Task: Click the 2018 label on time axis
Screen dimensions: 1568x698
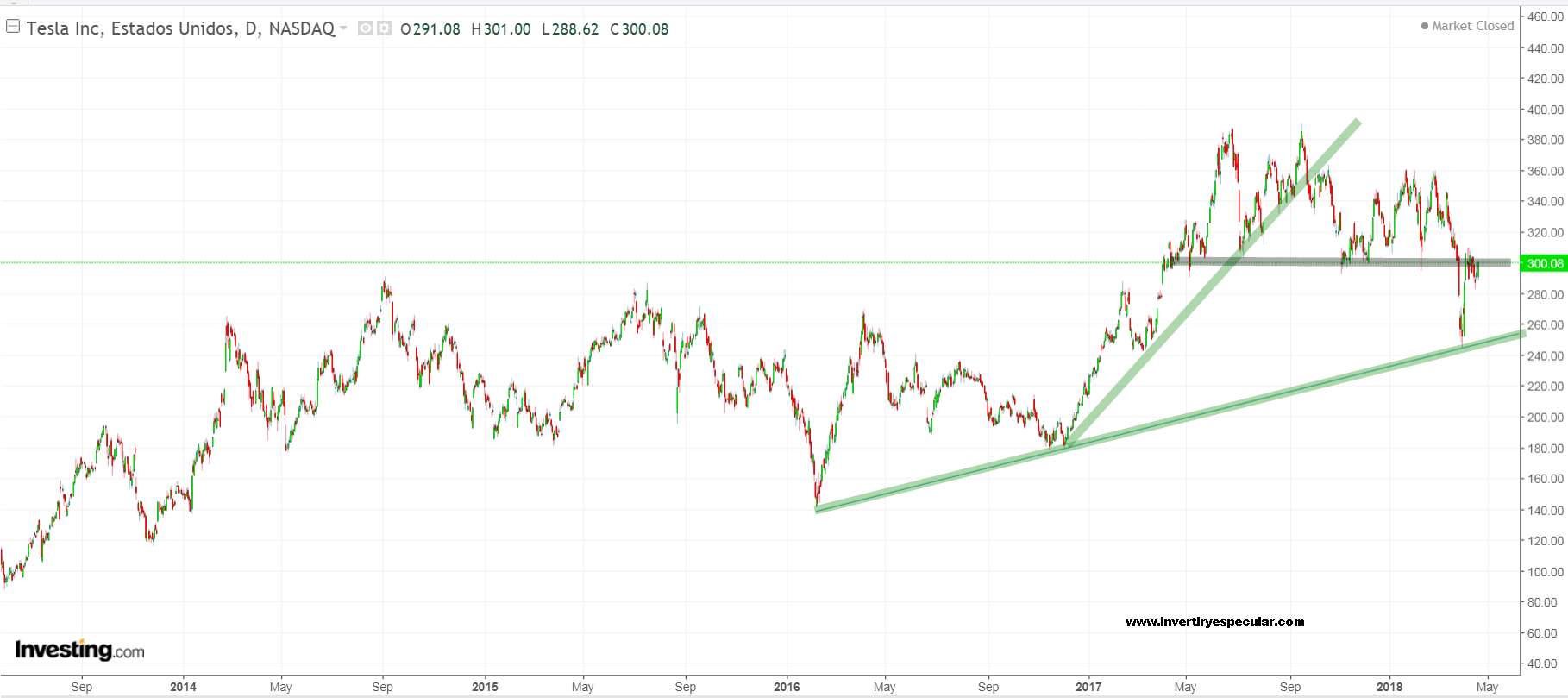Action: 1389,687
